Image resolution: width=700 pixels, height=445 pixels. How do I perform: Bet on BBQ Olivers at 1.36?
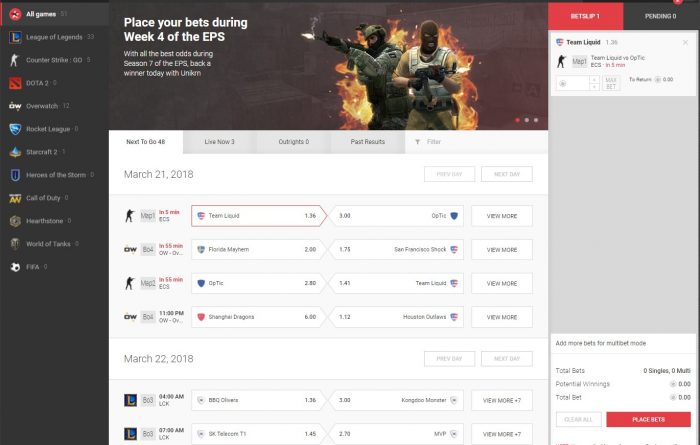[258, 400]
